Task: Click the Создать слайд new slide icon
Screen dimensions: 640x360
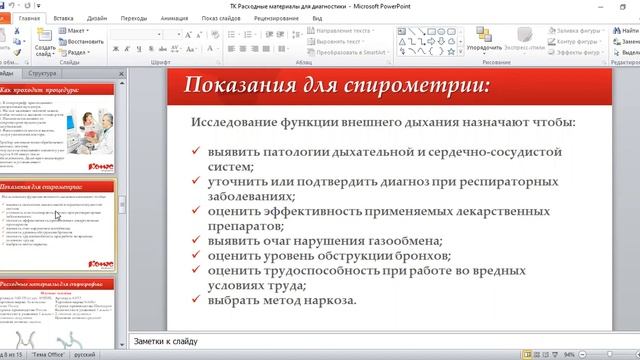Action: 44,35
